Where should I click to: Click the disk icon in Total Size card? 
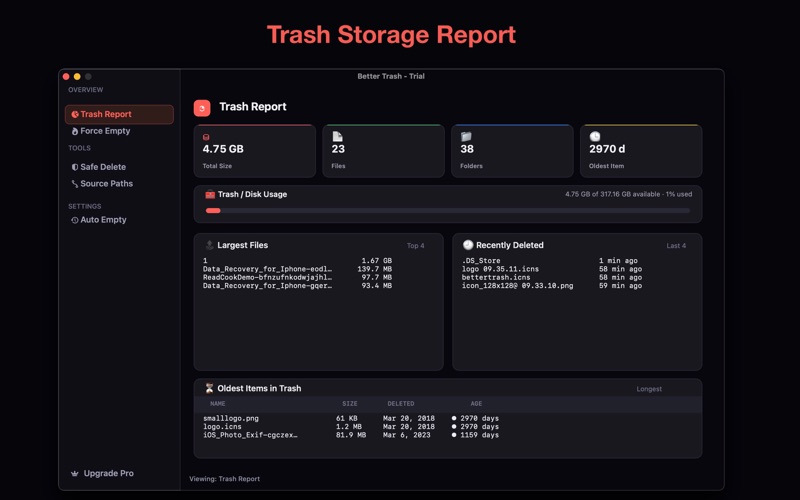(206, 137)
